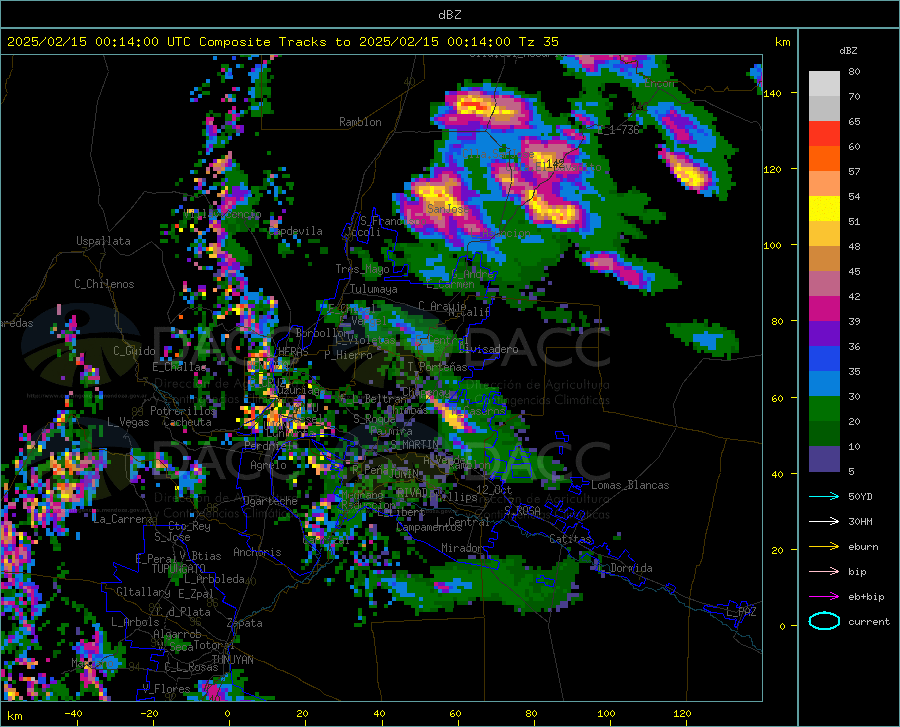Image resolution: width=900 pixels, height=727 pixels.
Task: Click the cyan 50YD arrow legend icon
Action: 824,496
